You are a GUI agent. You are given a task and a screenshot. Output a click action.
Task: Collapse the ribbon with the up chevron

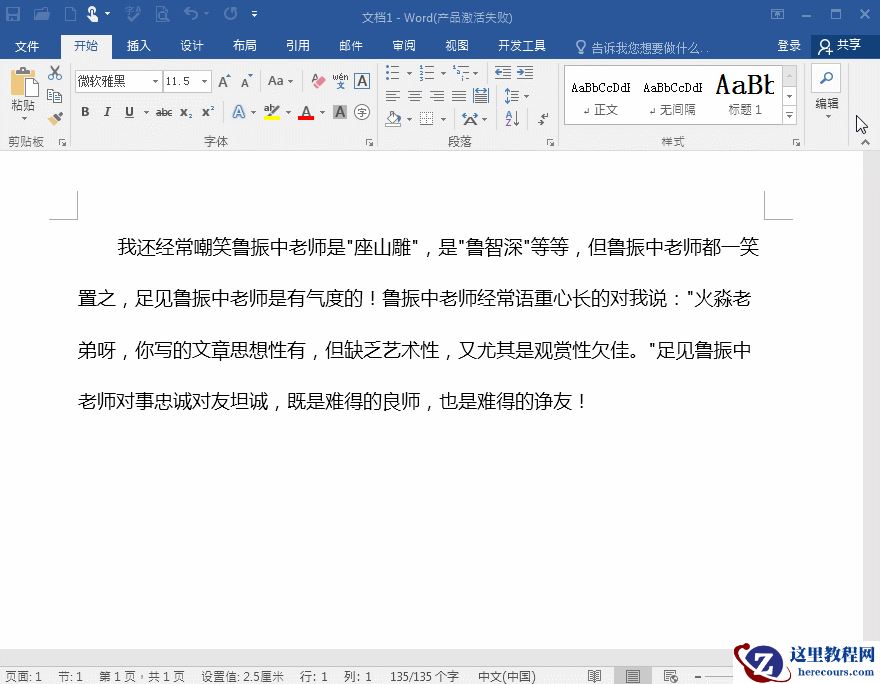865,143
